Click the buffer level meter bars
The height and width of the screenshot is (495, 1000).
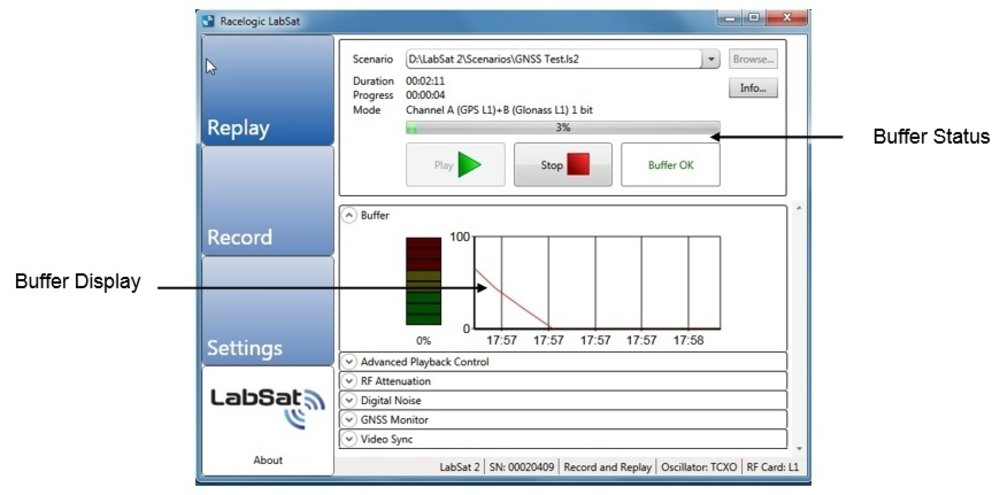pos(423,281)
